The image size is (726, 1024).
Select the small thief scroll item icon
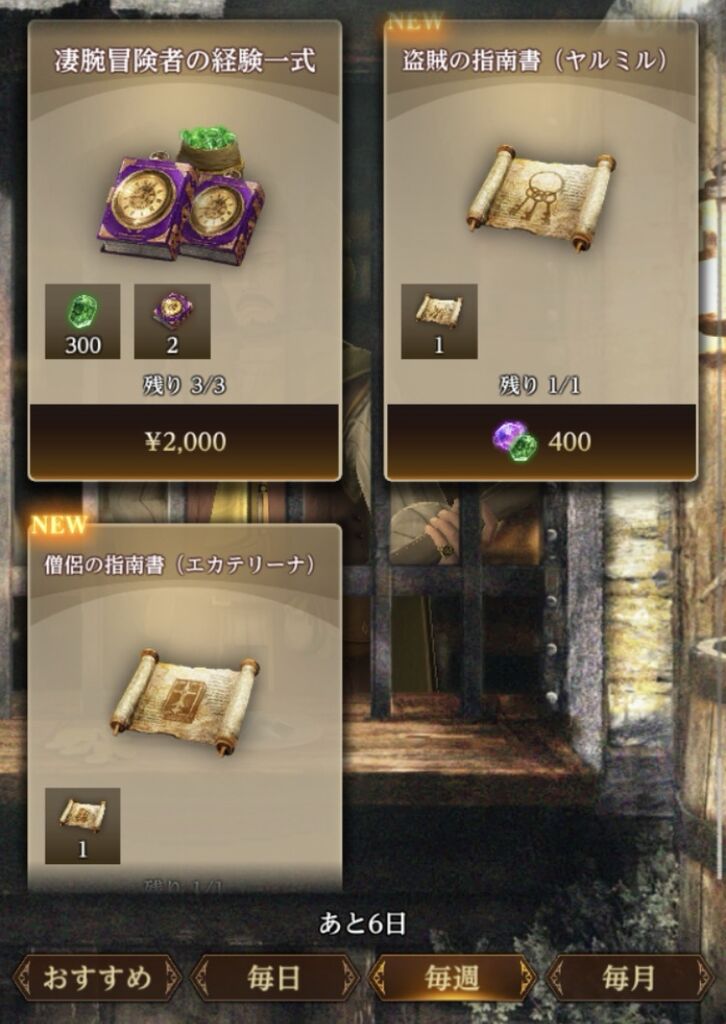pos(439,321)
